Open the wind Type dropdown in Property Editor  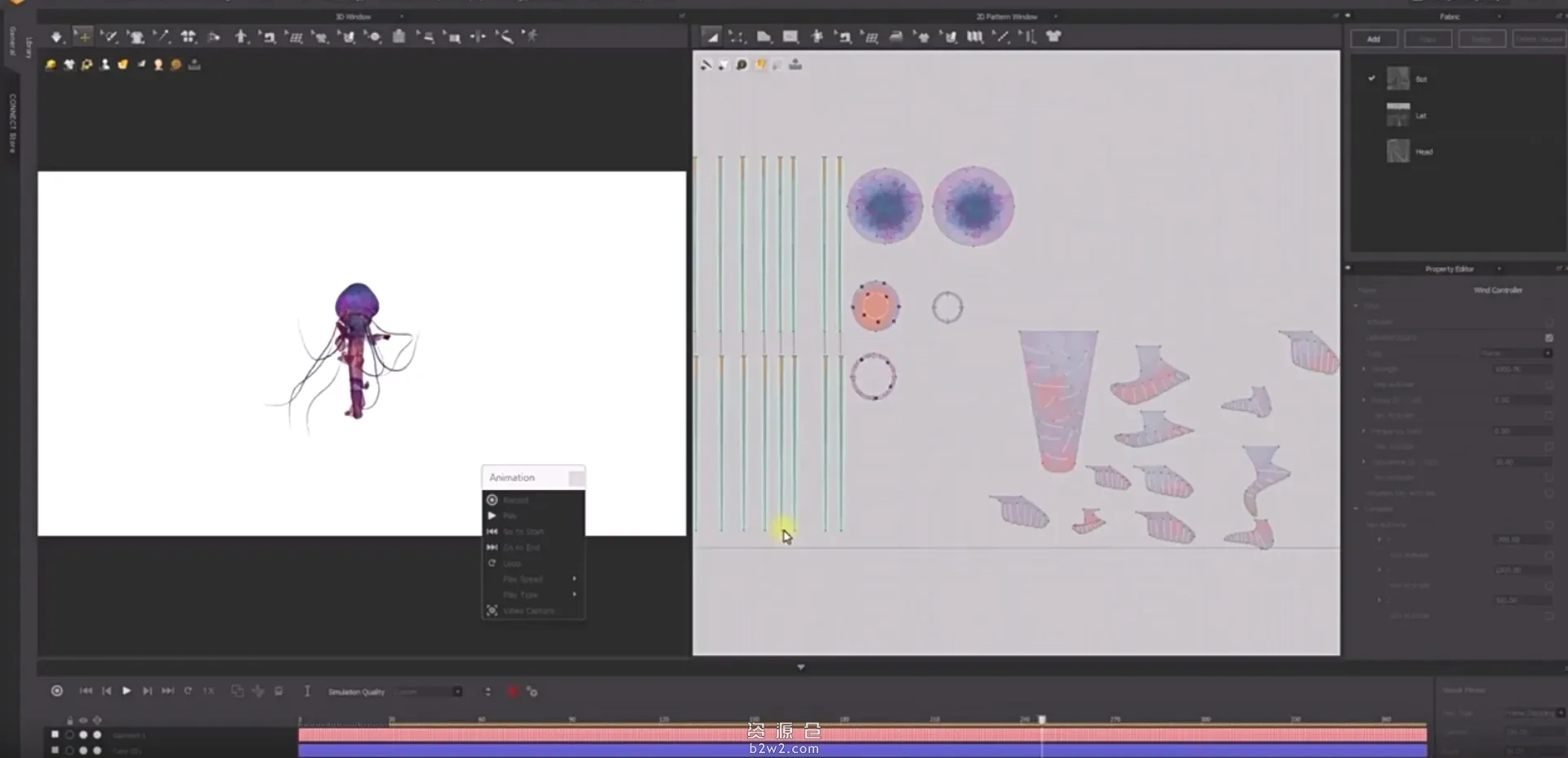coord(1517,353)
